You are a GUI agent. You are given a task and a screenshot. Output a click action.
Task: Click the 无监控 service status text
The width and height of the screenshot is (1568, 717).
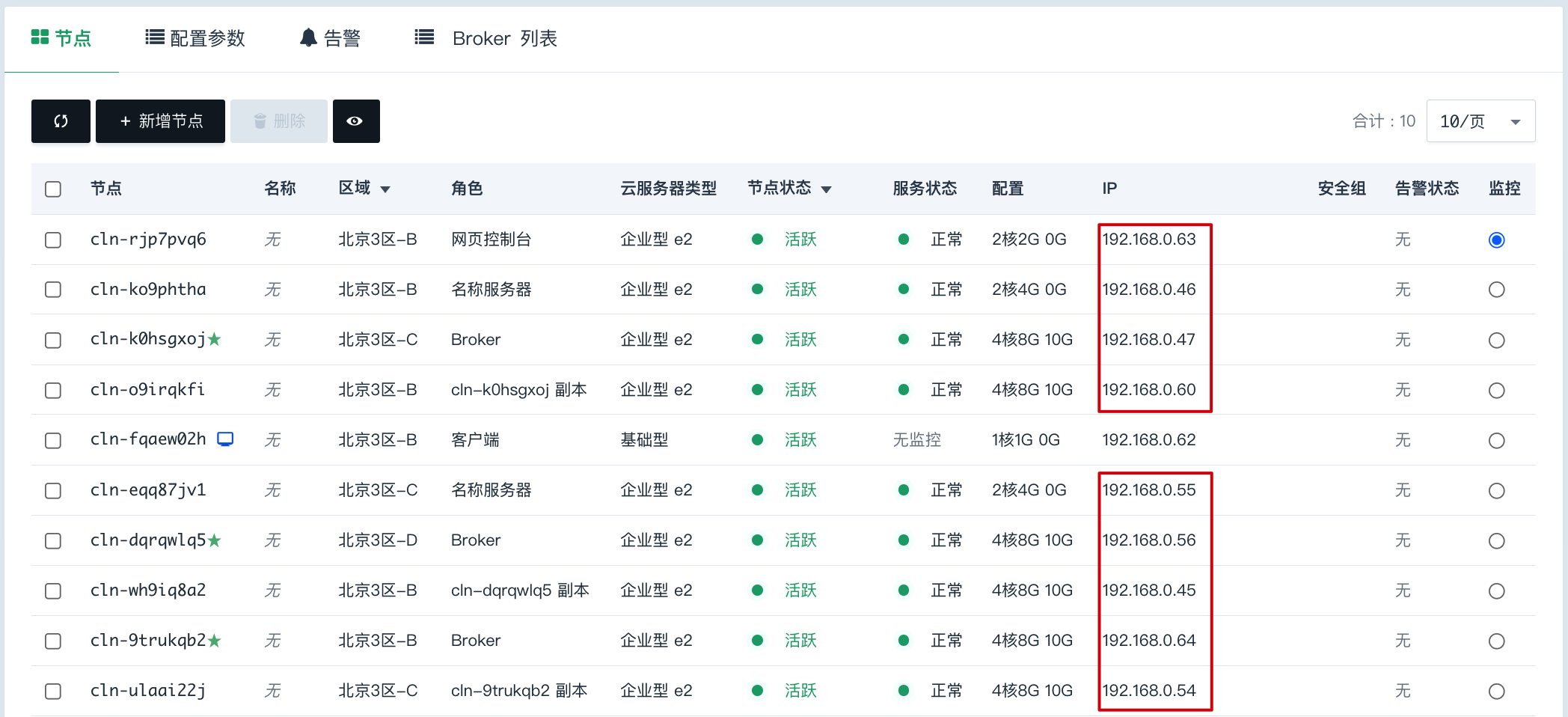pyautogui.click(x=917, y=440)
